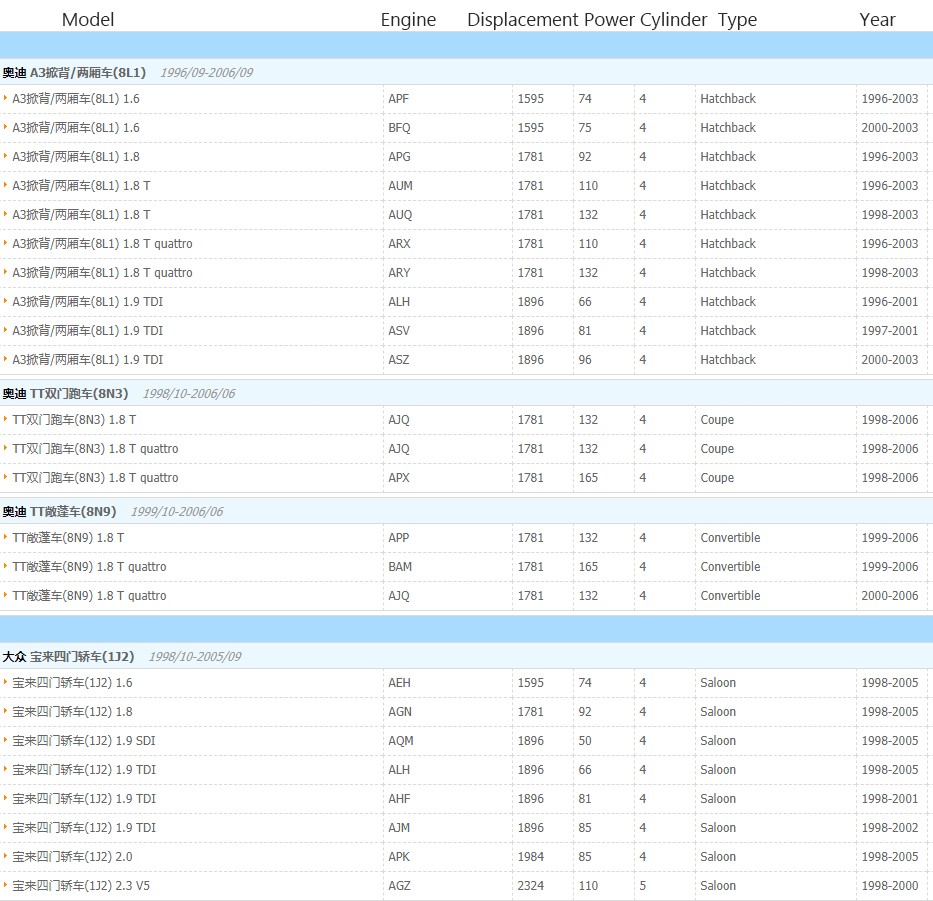Click engine code AJM cell
933x901 pixels.
point(399,828)
